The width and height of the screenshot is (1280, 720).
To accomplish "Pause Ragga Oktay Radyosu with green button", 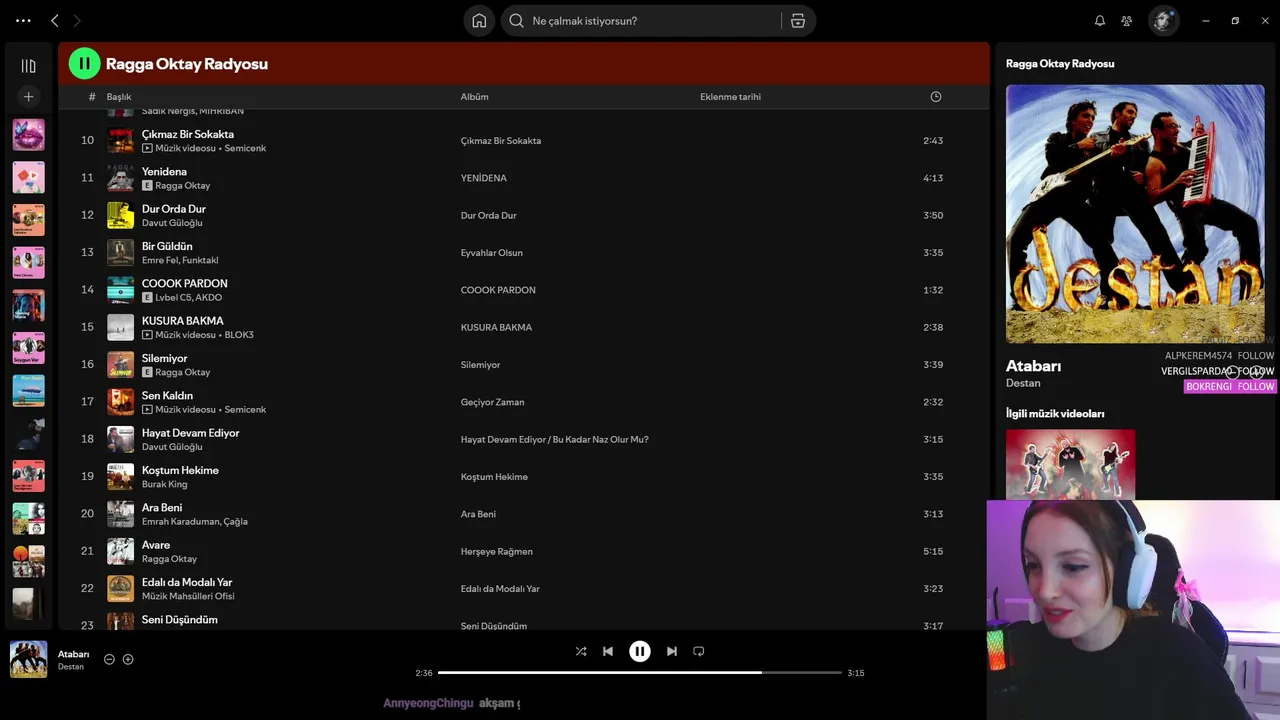I will 84,64.
